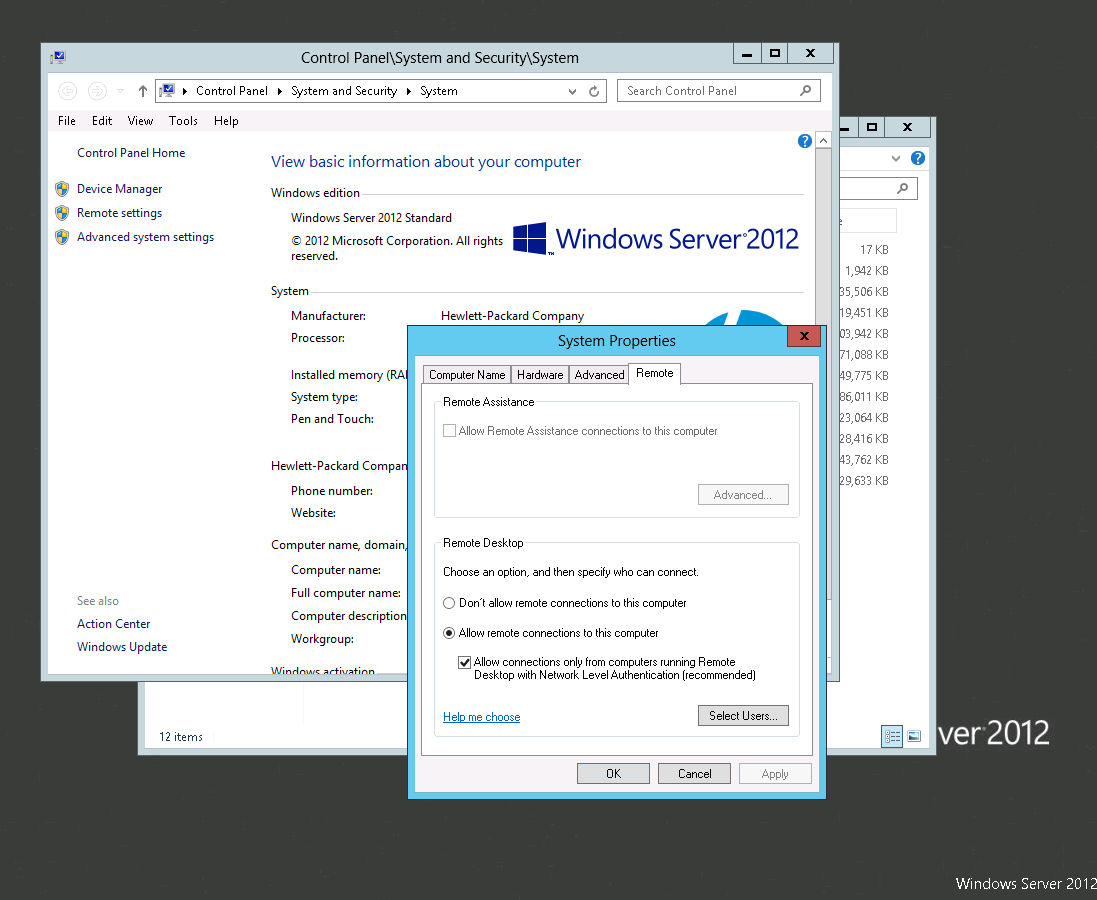Screen dimensions: 1097x900
Task: Click scroll up arrow in System window
Action: [823, 141]
